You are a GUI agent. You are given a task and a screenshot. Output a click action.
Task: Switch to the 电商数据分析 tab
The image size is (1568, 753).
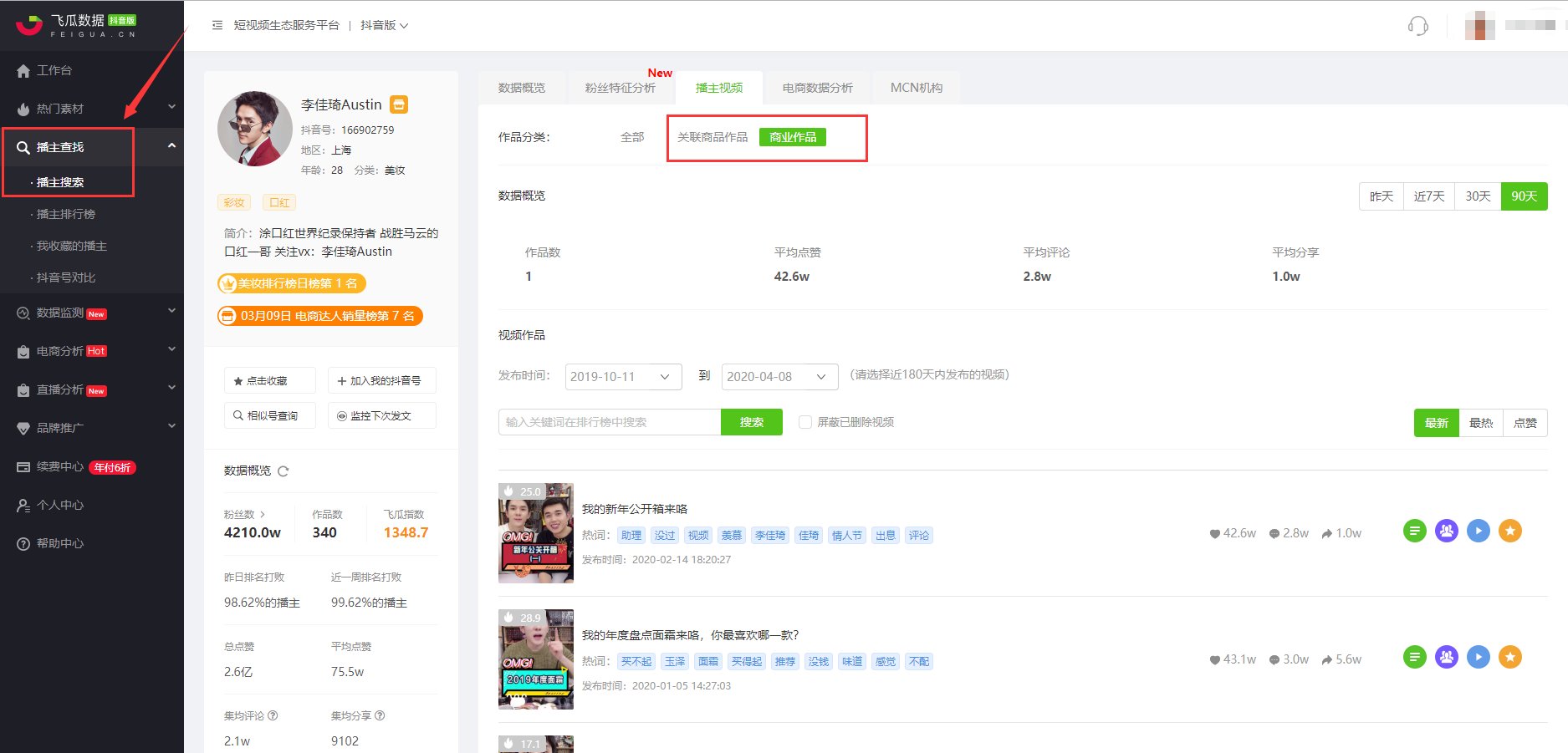pyautogui.click(x=818, y=87)
